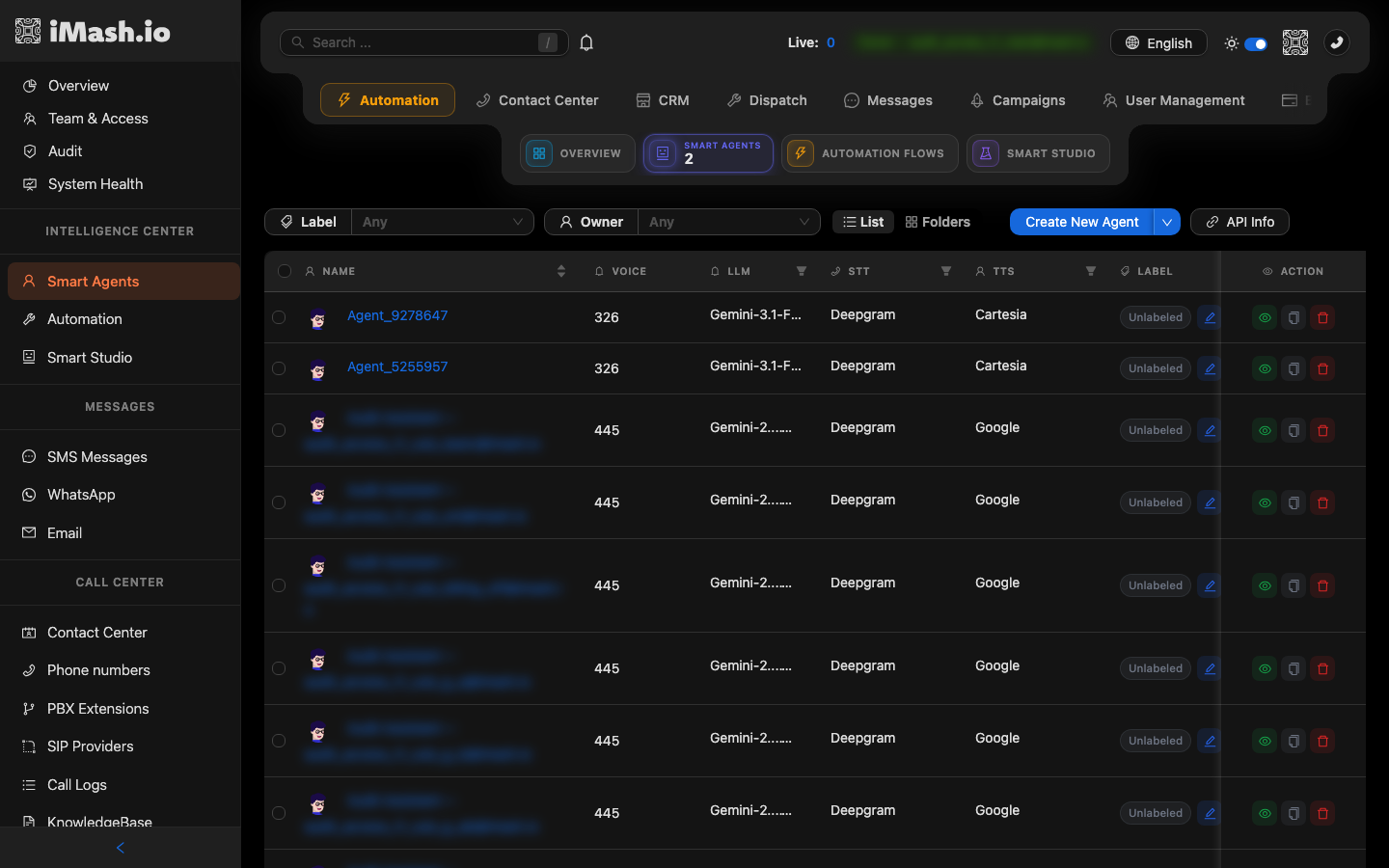This screenshot has width=1389, height=868.
Task: Switch to Folders view
Action: coord(938,222)
